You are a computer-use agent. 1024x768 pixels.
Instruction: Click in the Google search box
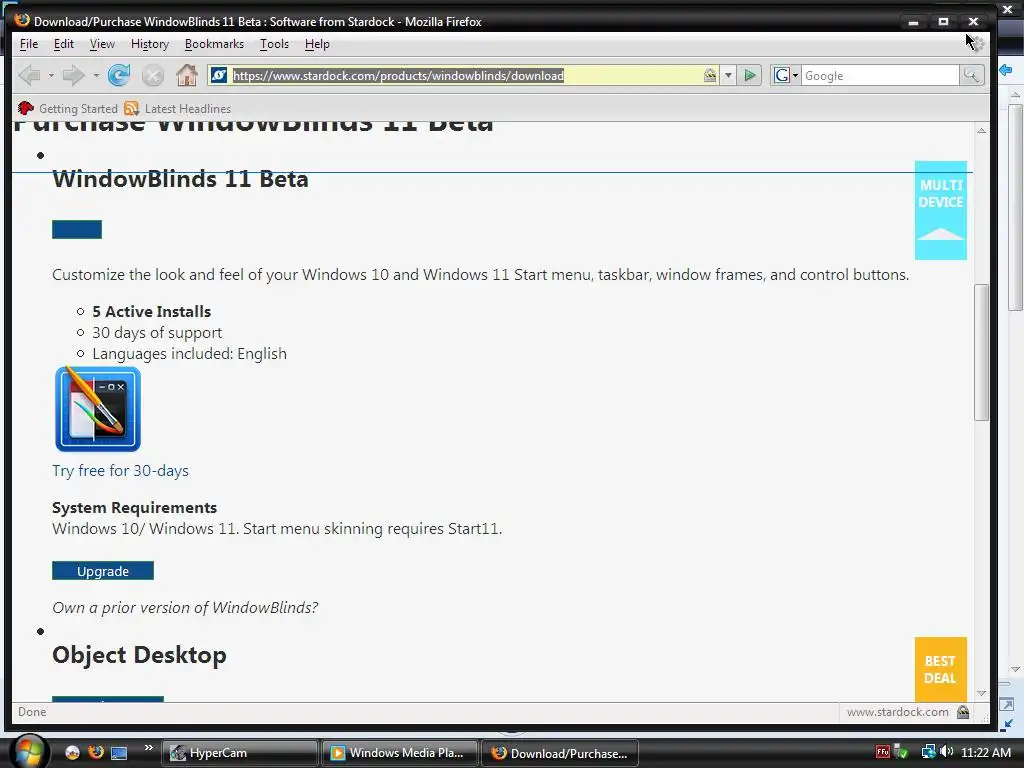tap(880, 76)
